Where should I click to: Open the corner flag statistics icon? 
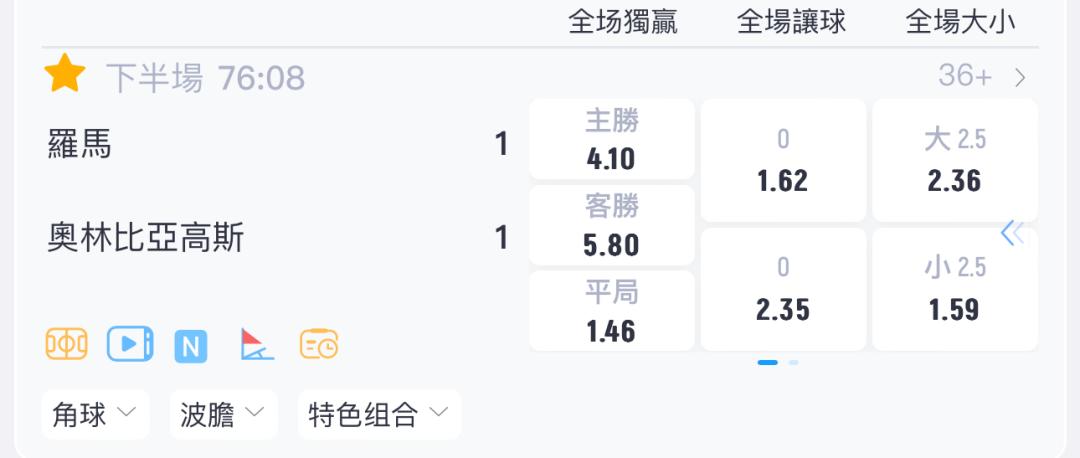pyautogui.click(x=256, y=344)
